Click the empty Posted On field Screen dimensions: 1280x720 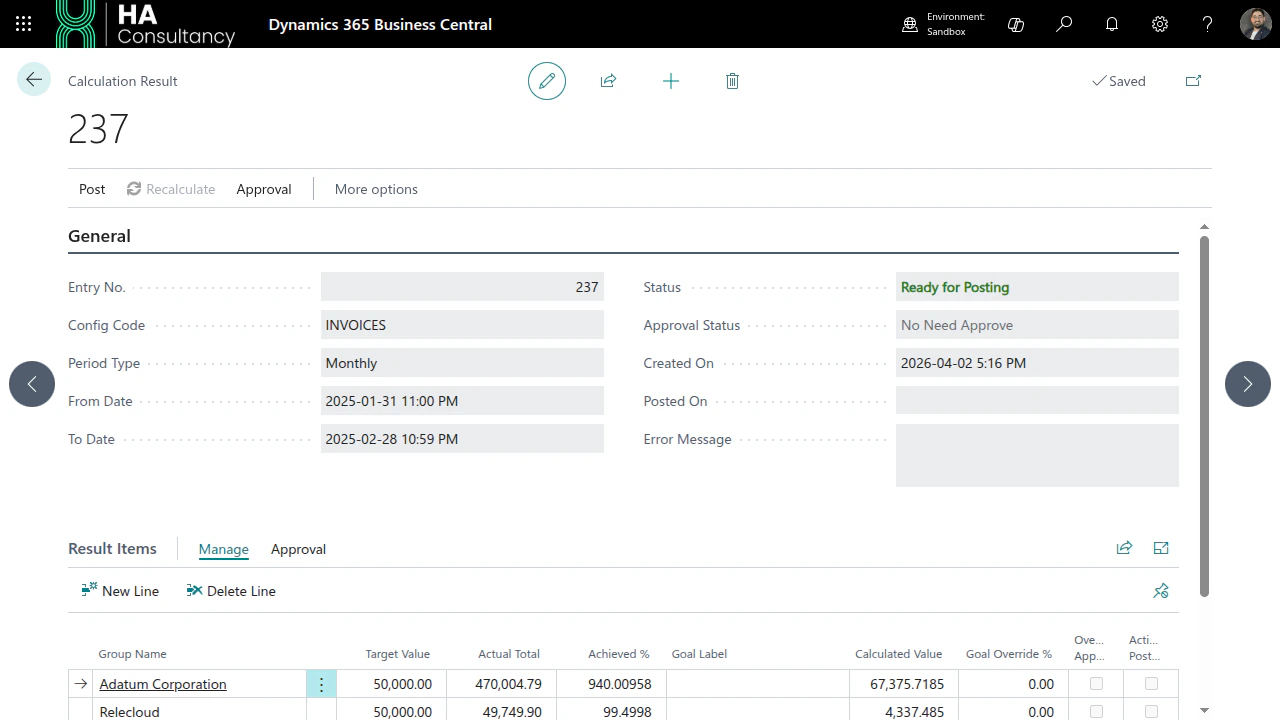1037,401
